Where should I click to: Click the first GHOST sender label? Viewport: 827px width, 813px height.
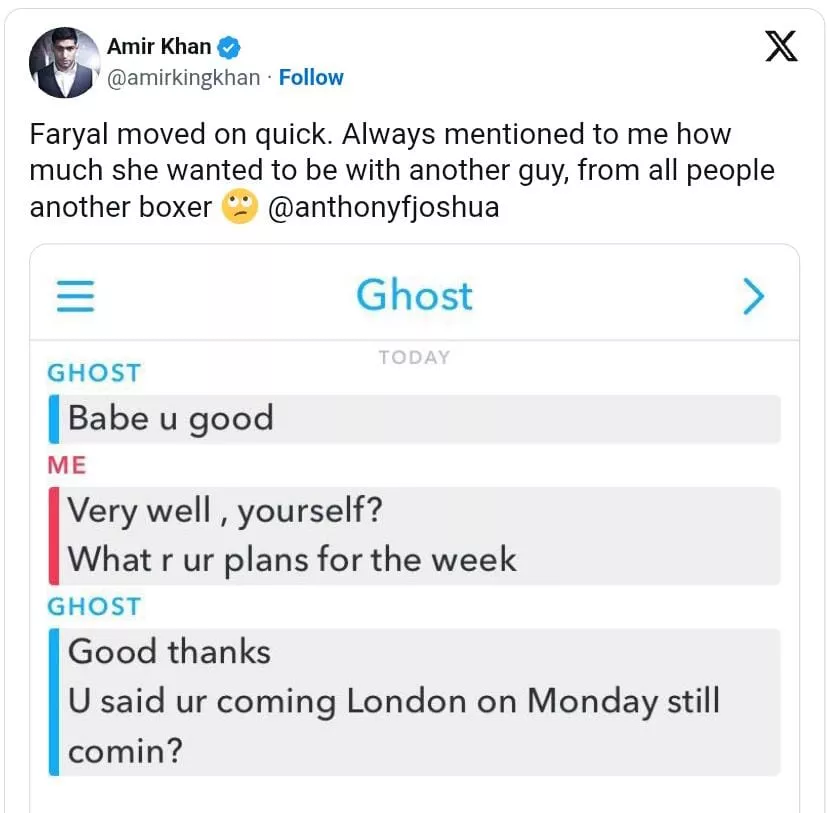click(x=94, y=373)
